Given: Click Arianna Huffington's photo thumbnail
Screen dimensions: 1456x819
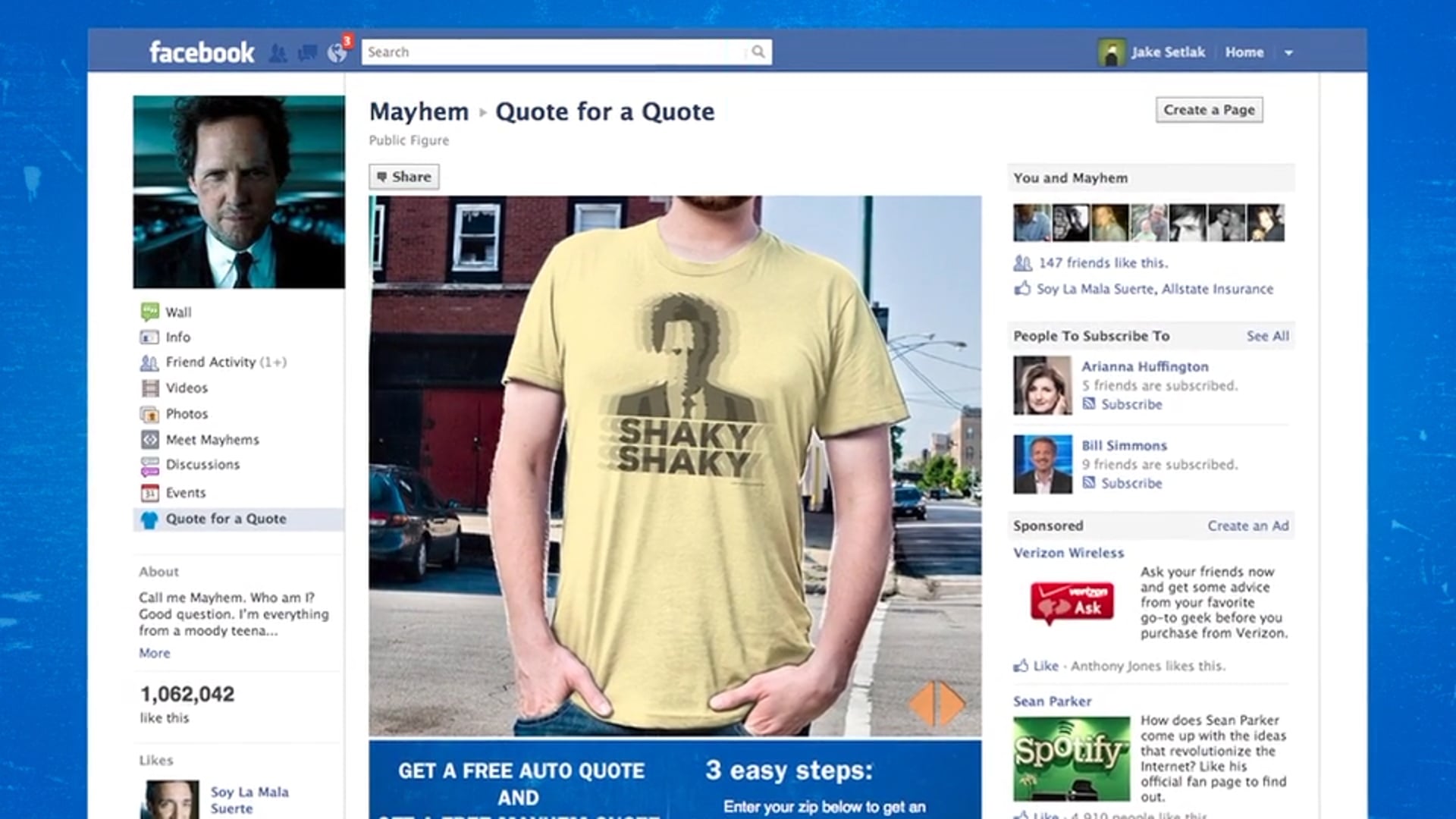Looking at the screenshot, I should coord(1043,385).
